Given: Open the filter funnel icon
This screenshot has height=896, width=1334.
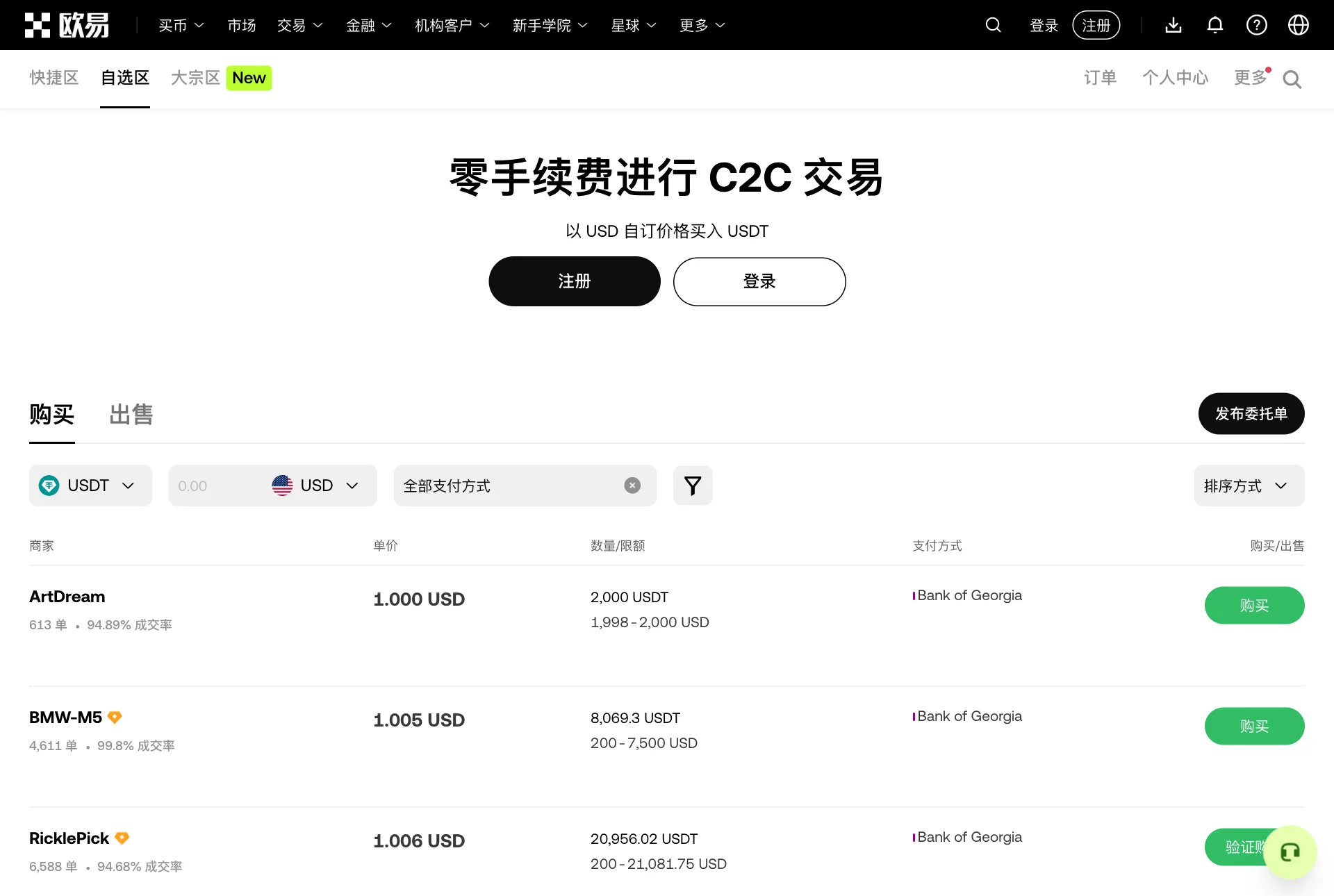Looking at the screenshot, I should pyautogui.click(x=693, y=486).
